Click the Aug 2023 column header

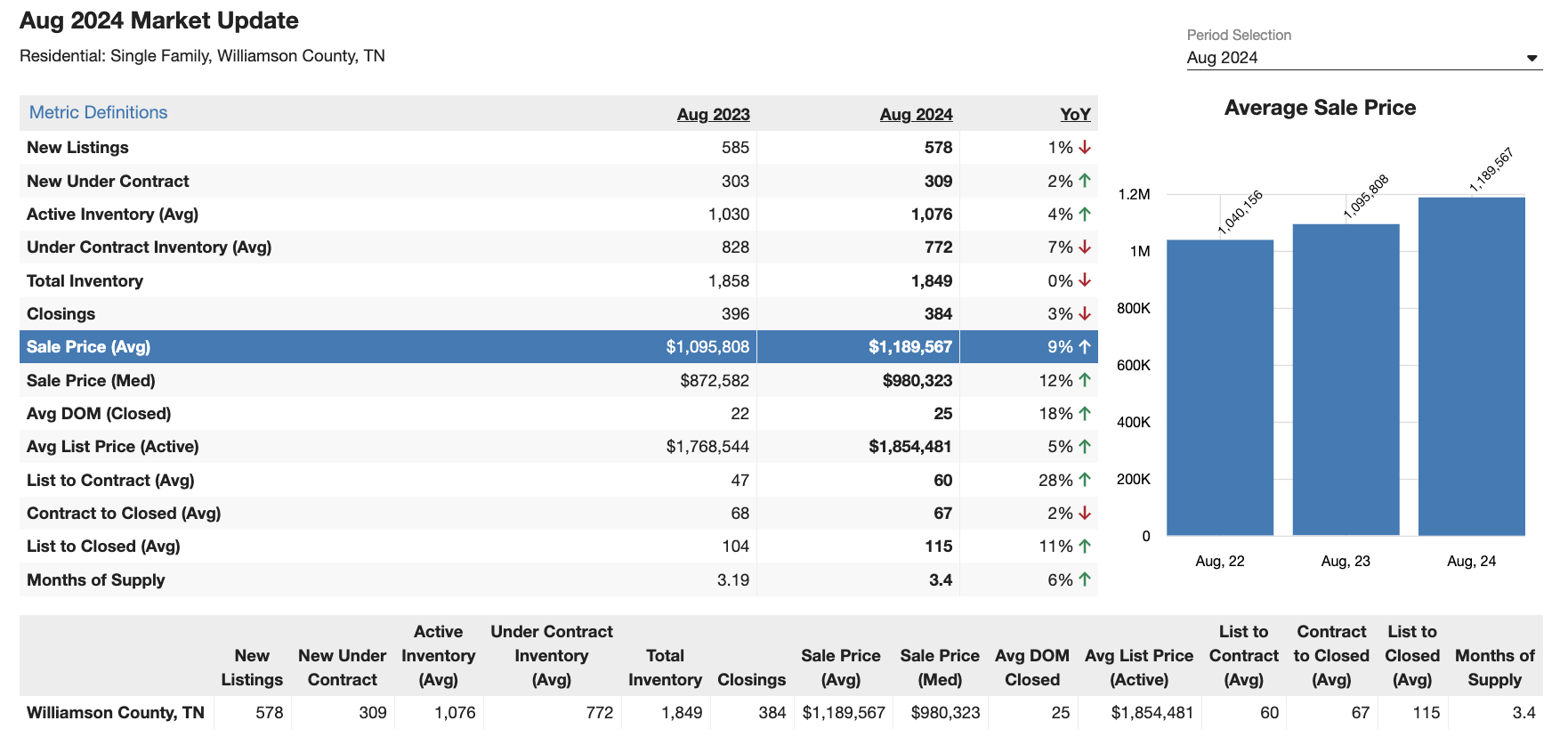(x=713, y=114)
